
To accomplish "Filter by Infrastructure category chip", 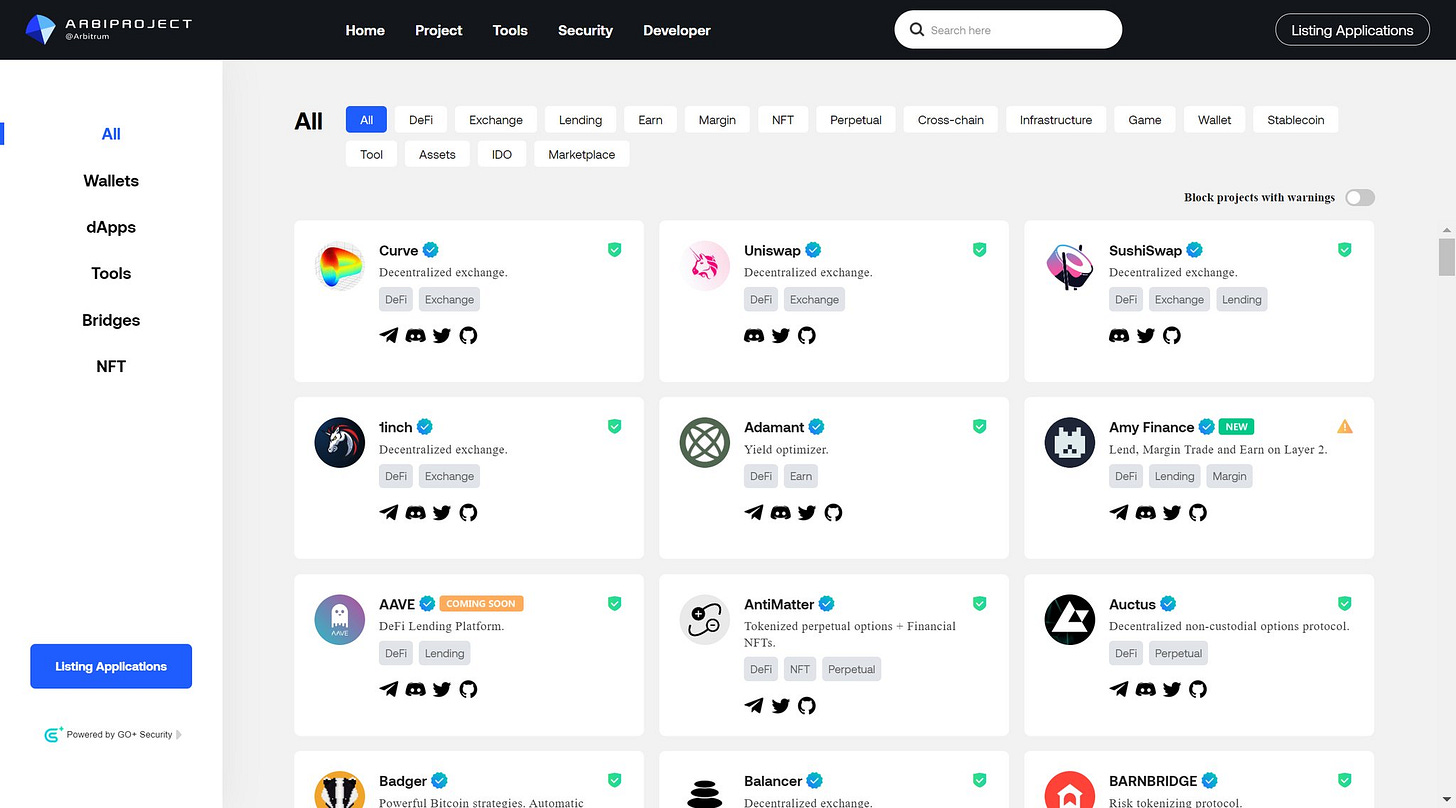I will pos(1056,120).
